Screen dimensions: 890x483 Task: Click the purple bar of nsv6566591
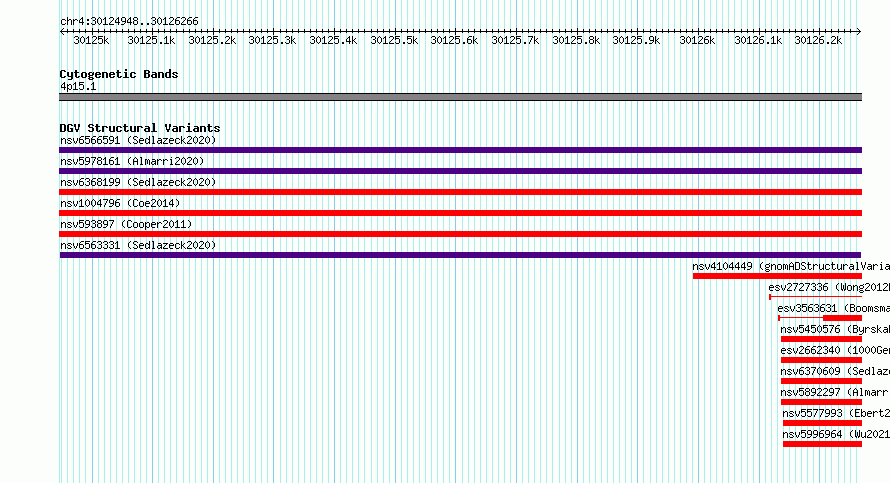(460, 150)
